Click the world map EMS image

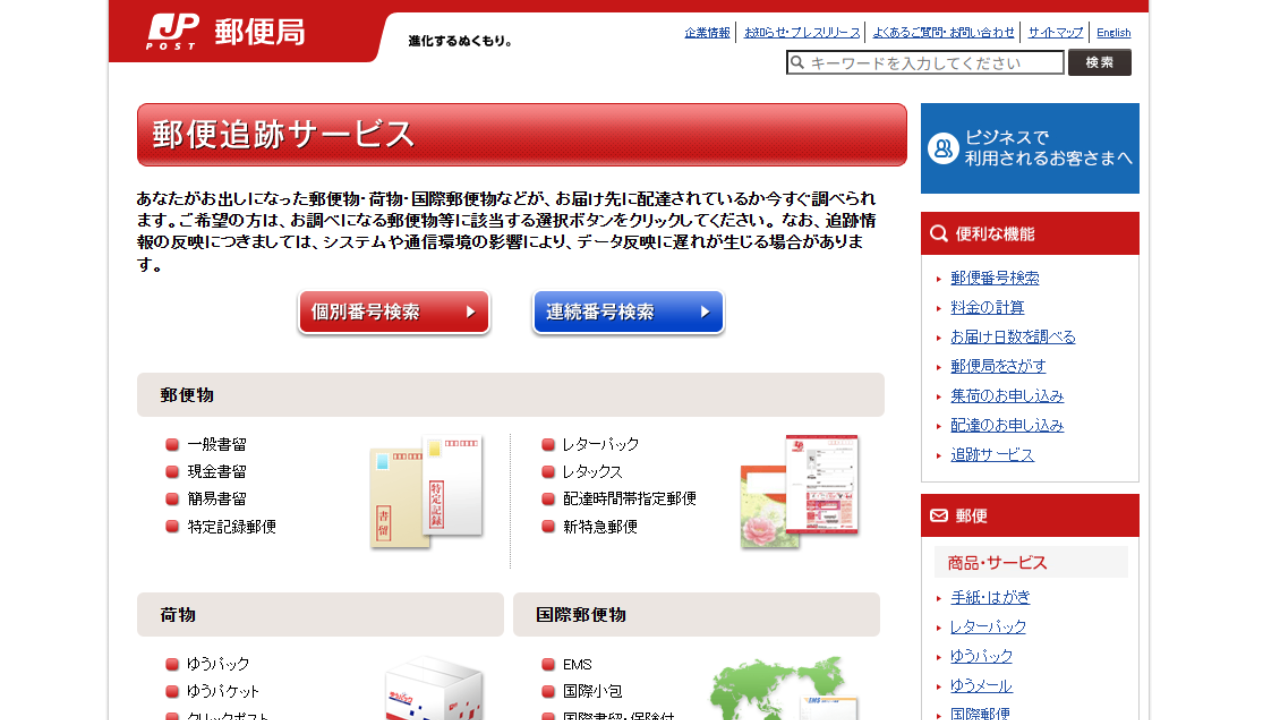[x=783, y=688]
